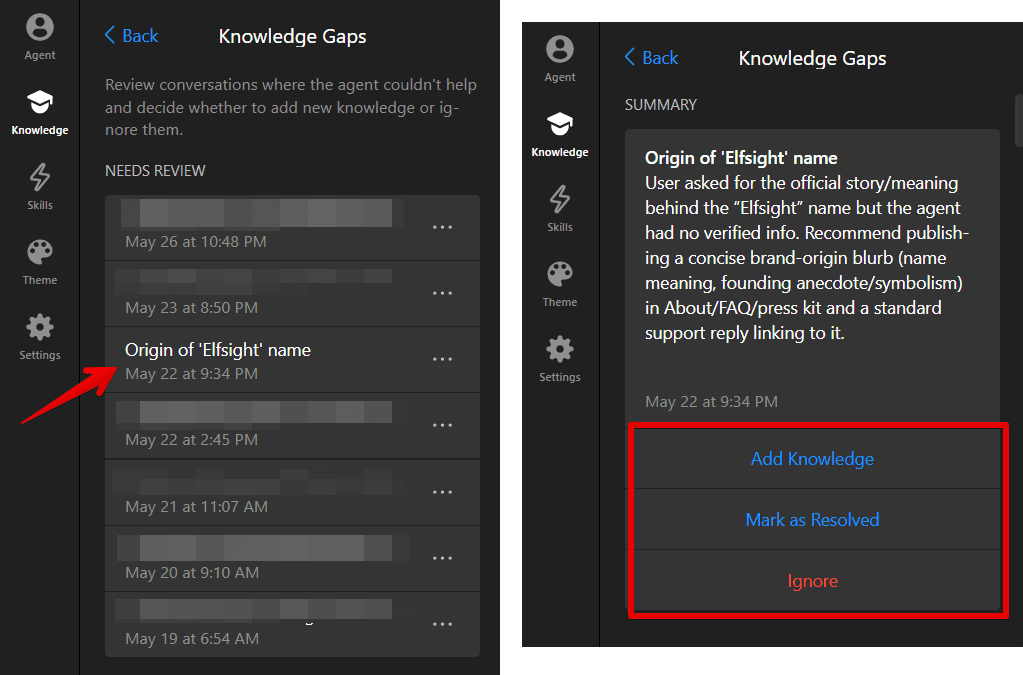Select the entry dated May 19 at 6:54 AM
Image resolution: width=1023 pixels, height=675 pixels.
click(292, 624)
